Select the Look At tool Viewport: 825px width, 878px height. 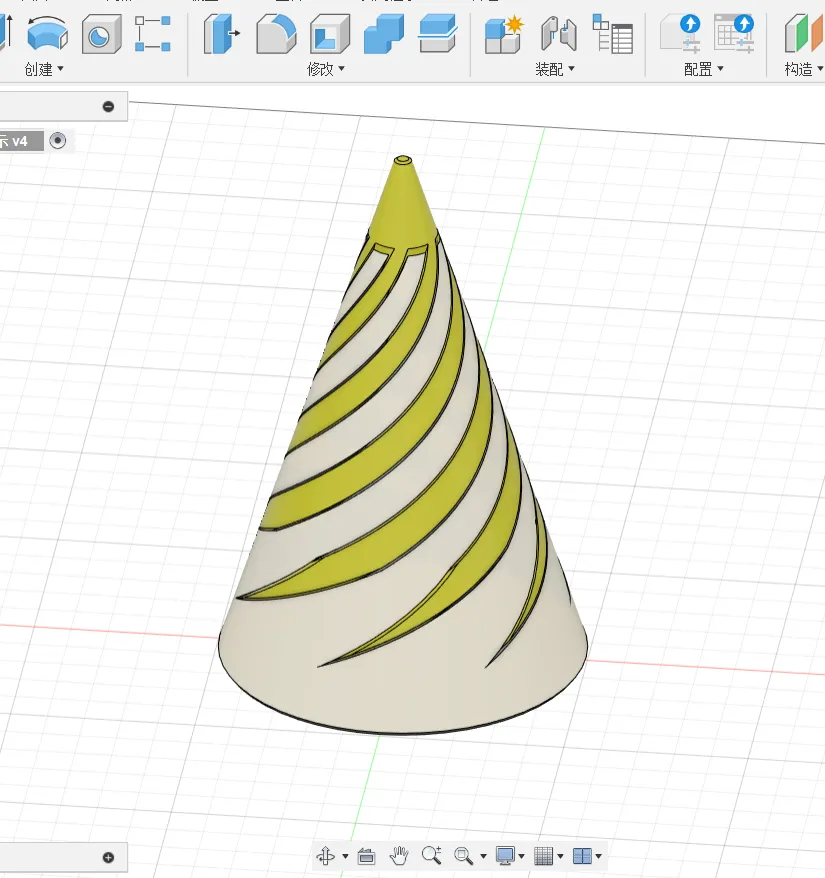[x=367, y=856]
